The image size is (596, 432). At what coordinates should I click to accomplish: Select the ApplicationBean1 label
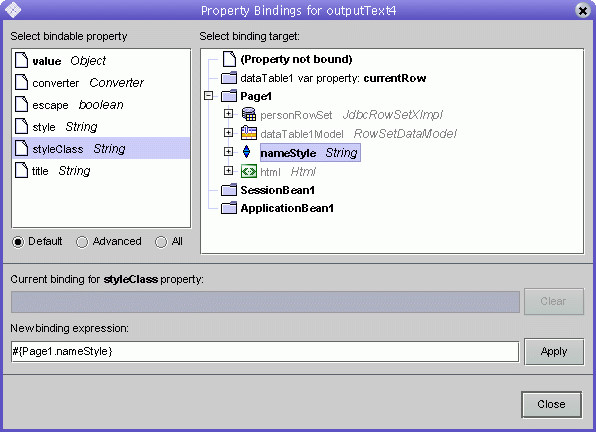(287, 208)
